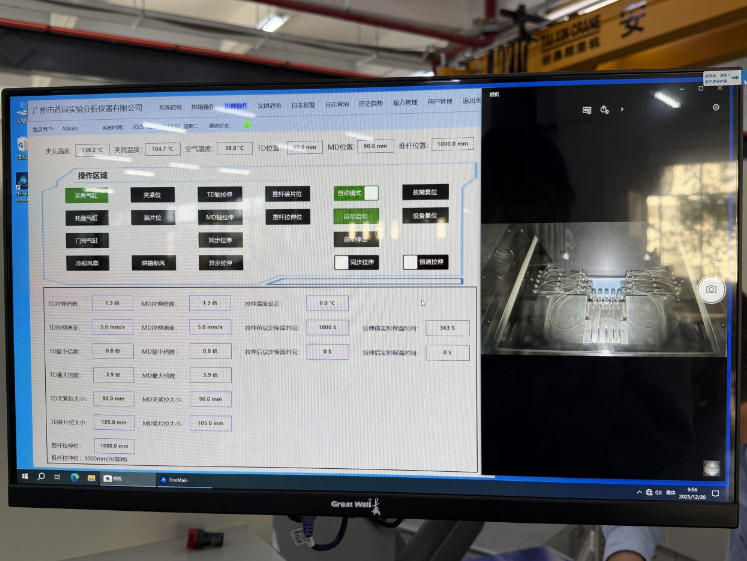Switch to the 烘箱操作 tab
Viewport: 747px width, 561px height.
click(203, 106)
